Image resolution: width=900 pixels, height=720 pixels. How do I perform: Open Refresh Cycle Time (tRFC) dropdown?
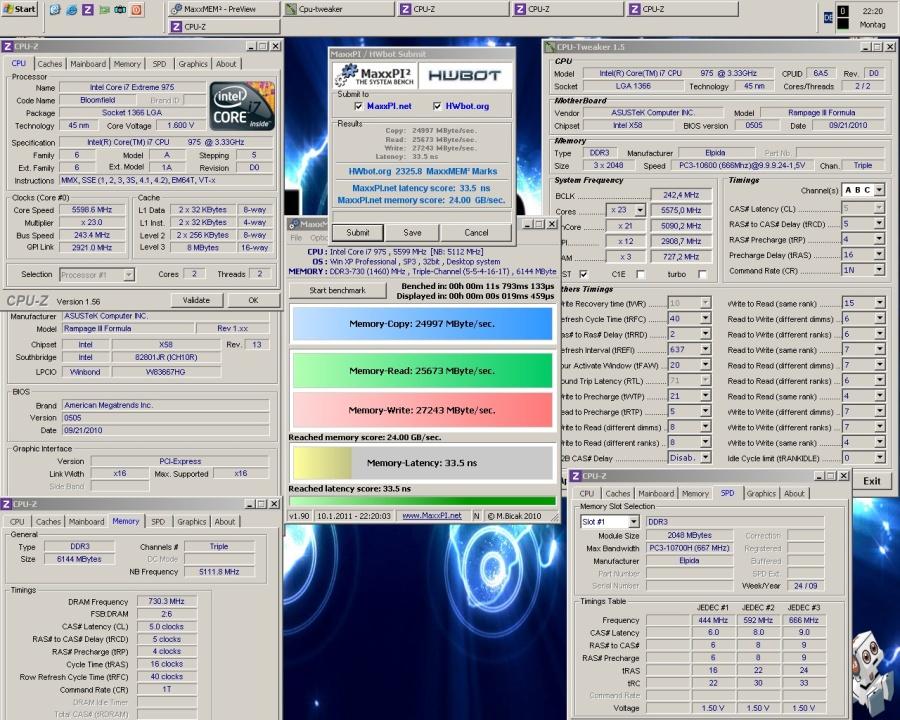[705, 318]
